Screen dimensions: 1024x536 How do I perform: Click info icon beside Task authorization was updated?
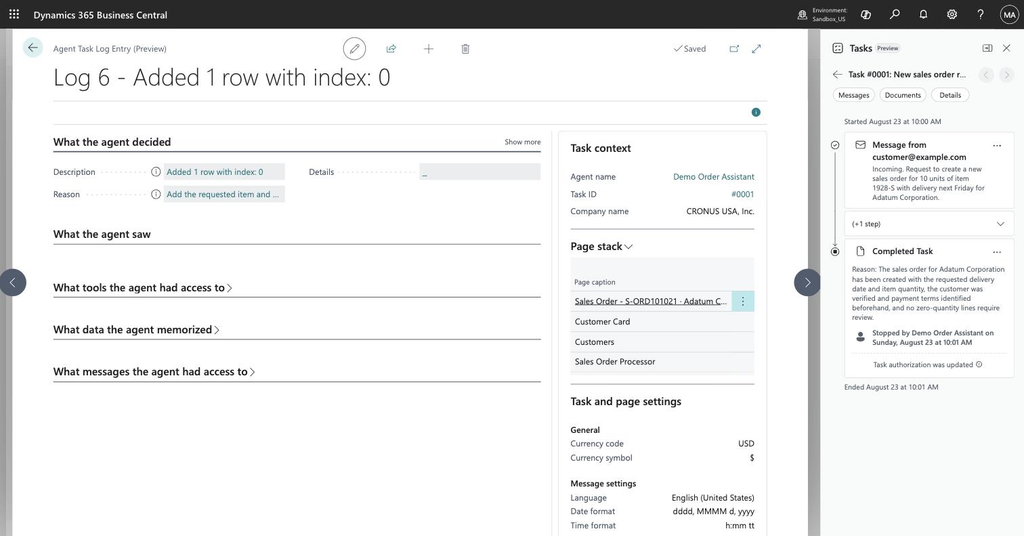pyautogui.click(x=979, y=364)
